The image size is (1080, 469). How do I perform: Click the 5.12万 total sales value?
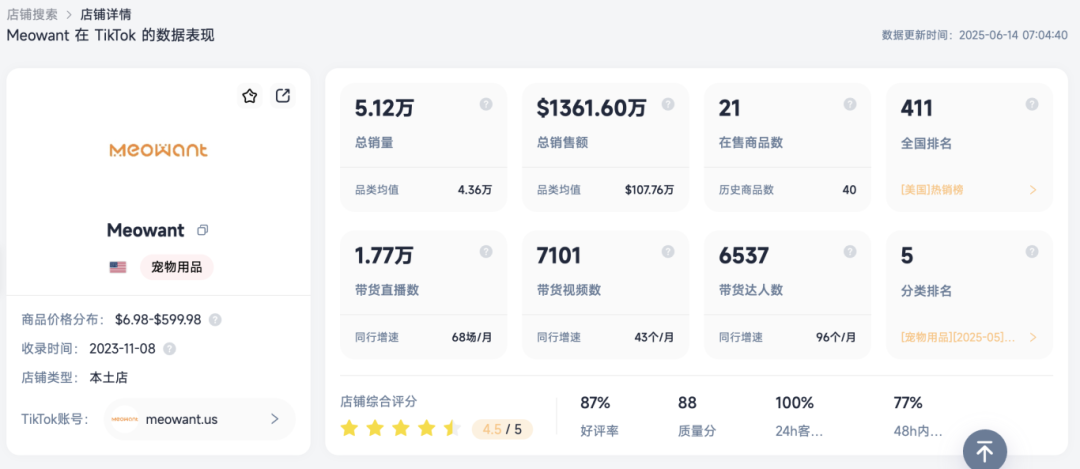pyautogui.click(x=384, y=108)
